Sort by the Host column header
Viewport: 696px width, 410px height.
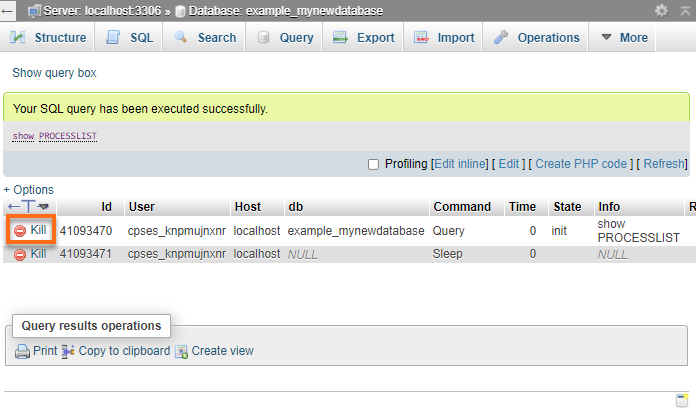click(x=248, y=207)
